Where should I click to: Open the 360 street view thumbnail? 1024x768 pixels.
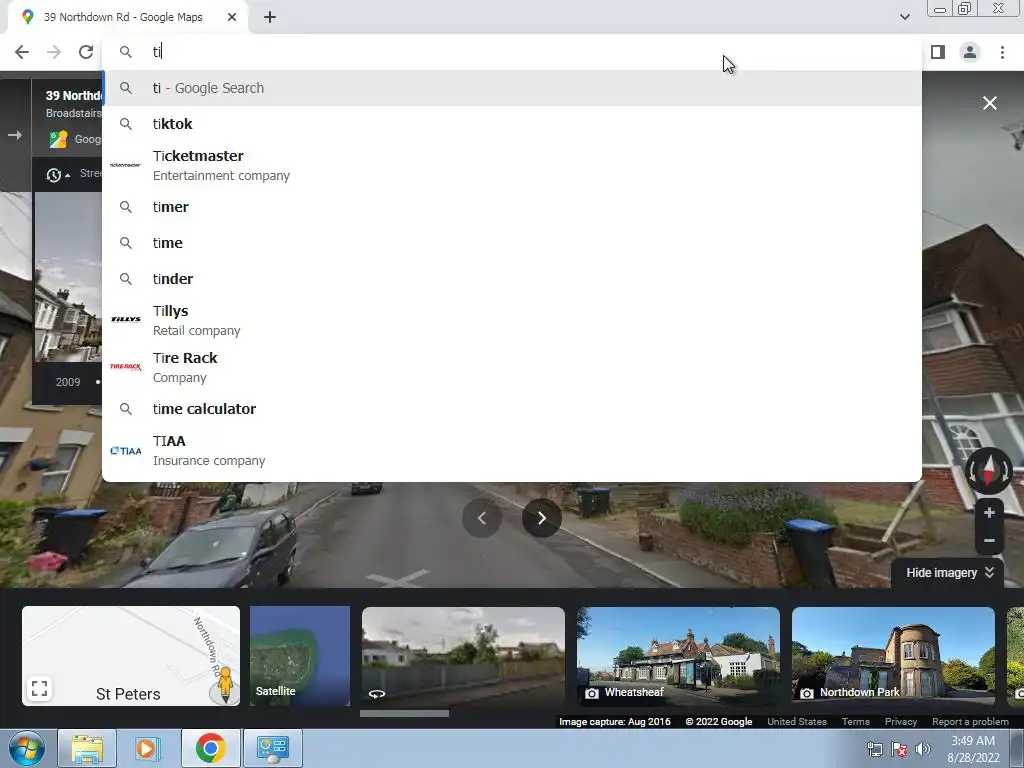(x=463, y=656)
